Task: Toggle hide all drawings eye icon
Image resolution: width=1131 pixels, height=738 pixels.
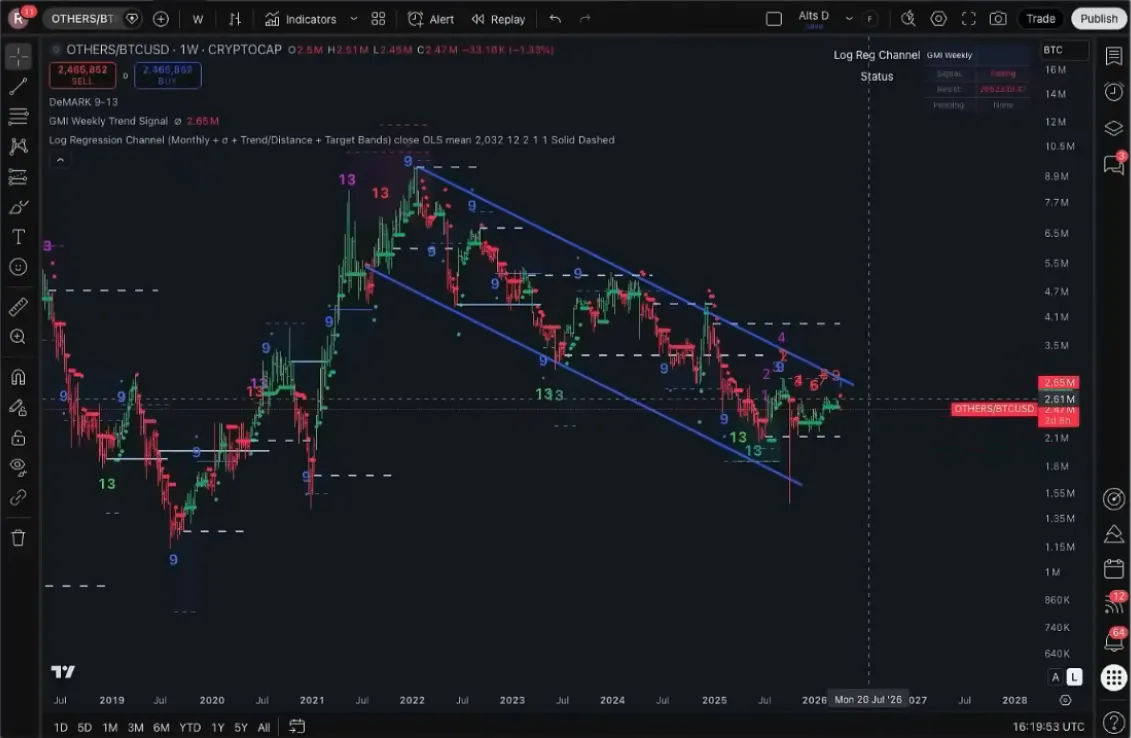Action: (x=18, y=466)
